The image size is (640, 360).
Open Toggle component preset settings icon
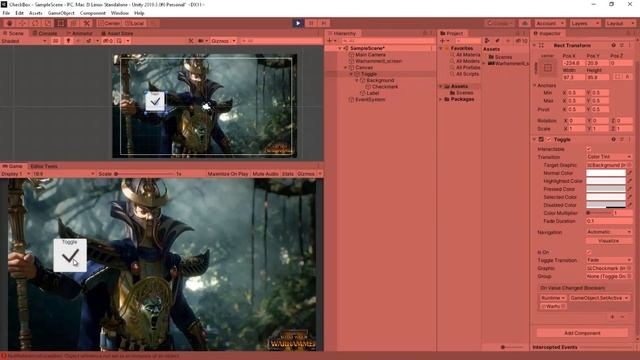tap(622, 139)
